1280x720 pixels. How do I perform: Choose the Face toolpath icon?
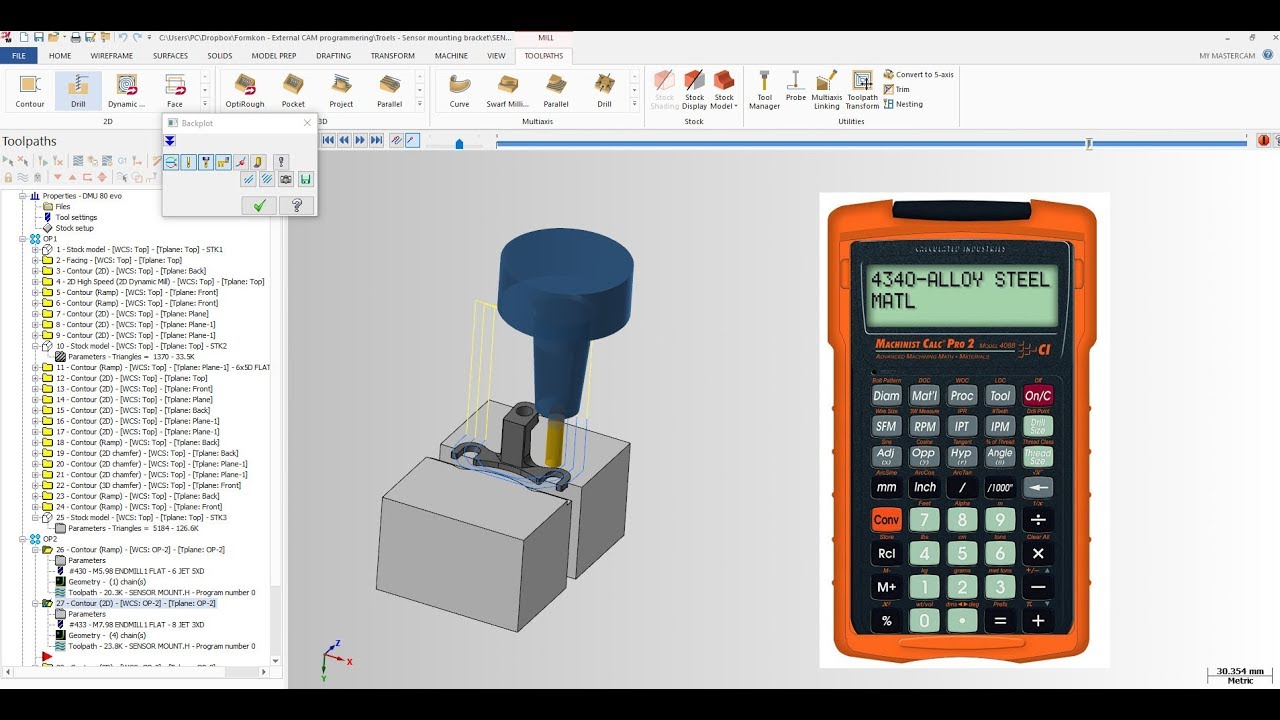click(x=175, y=89)
